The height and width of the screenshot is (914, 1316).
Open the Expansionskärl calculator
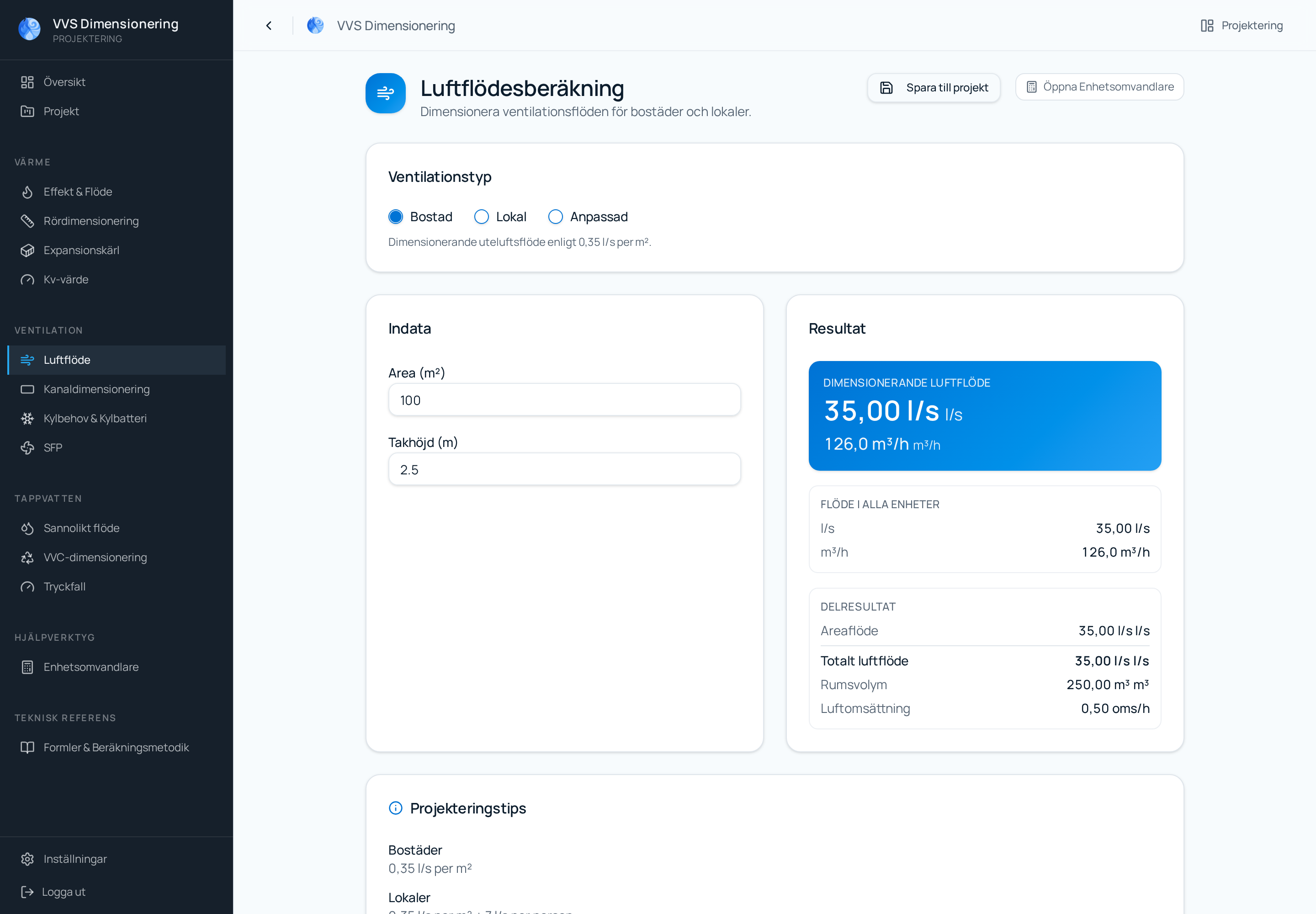(x=116, y=250)
